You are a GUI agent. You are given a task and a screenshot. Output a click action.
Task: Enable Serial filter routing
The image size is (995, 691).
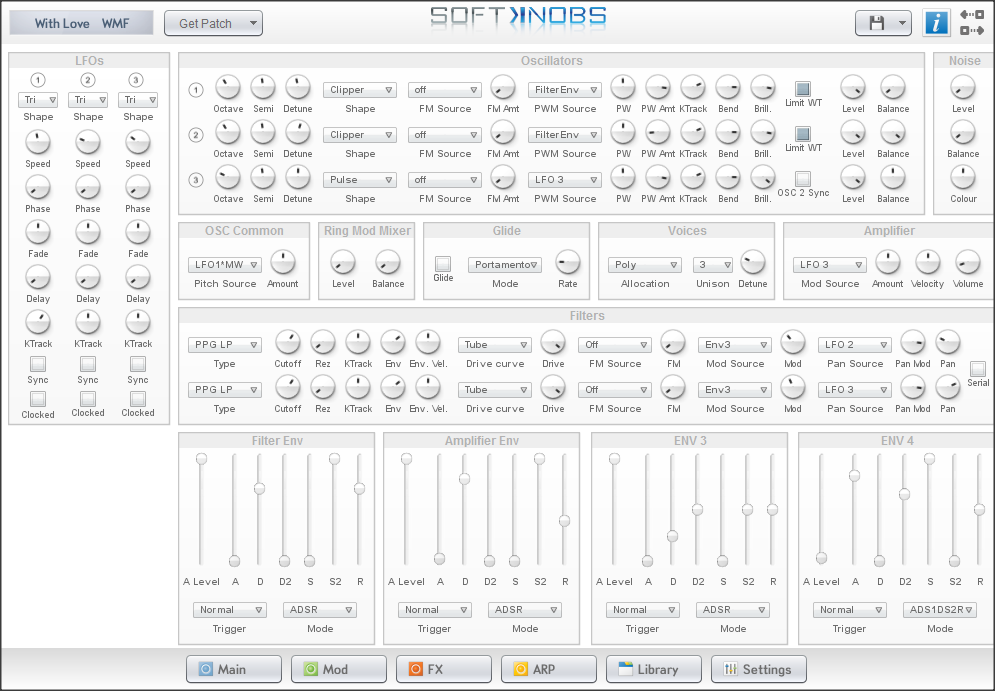(x=977, y=370)
